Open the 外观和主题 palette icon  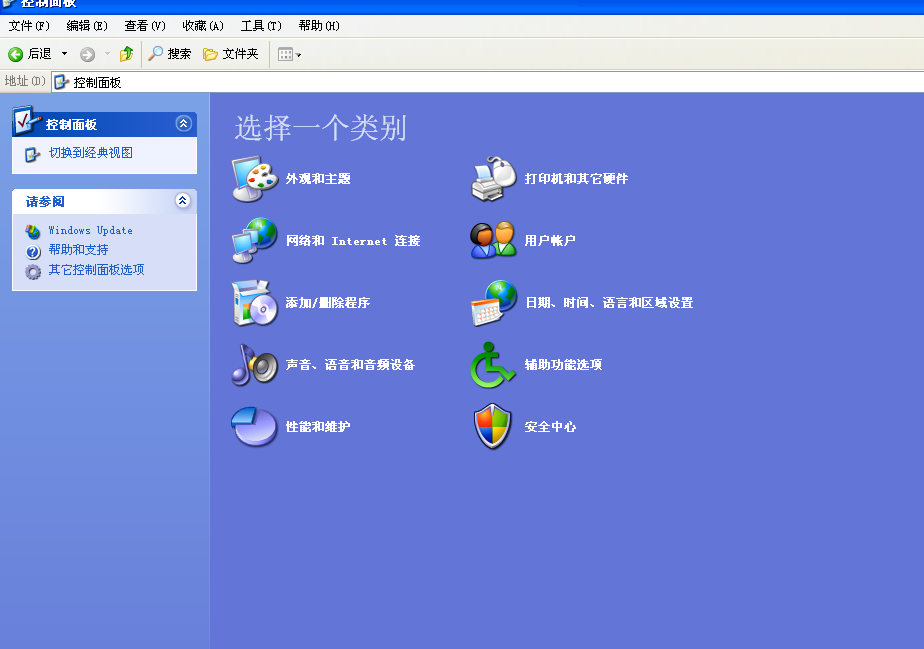tap(254, 180)
